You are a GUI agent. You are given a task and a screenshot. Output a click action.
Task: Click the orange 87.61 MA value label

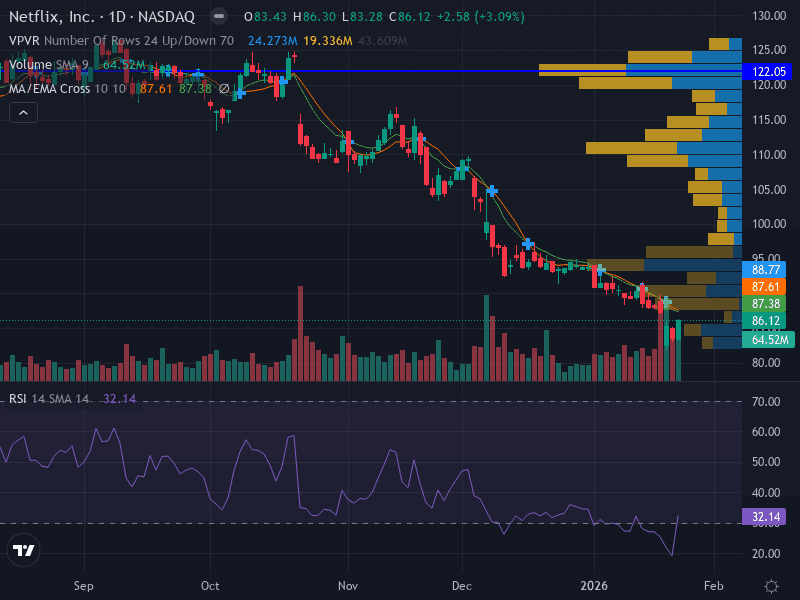(x=765, y=287)
